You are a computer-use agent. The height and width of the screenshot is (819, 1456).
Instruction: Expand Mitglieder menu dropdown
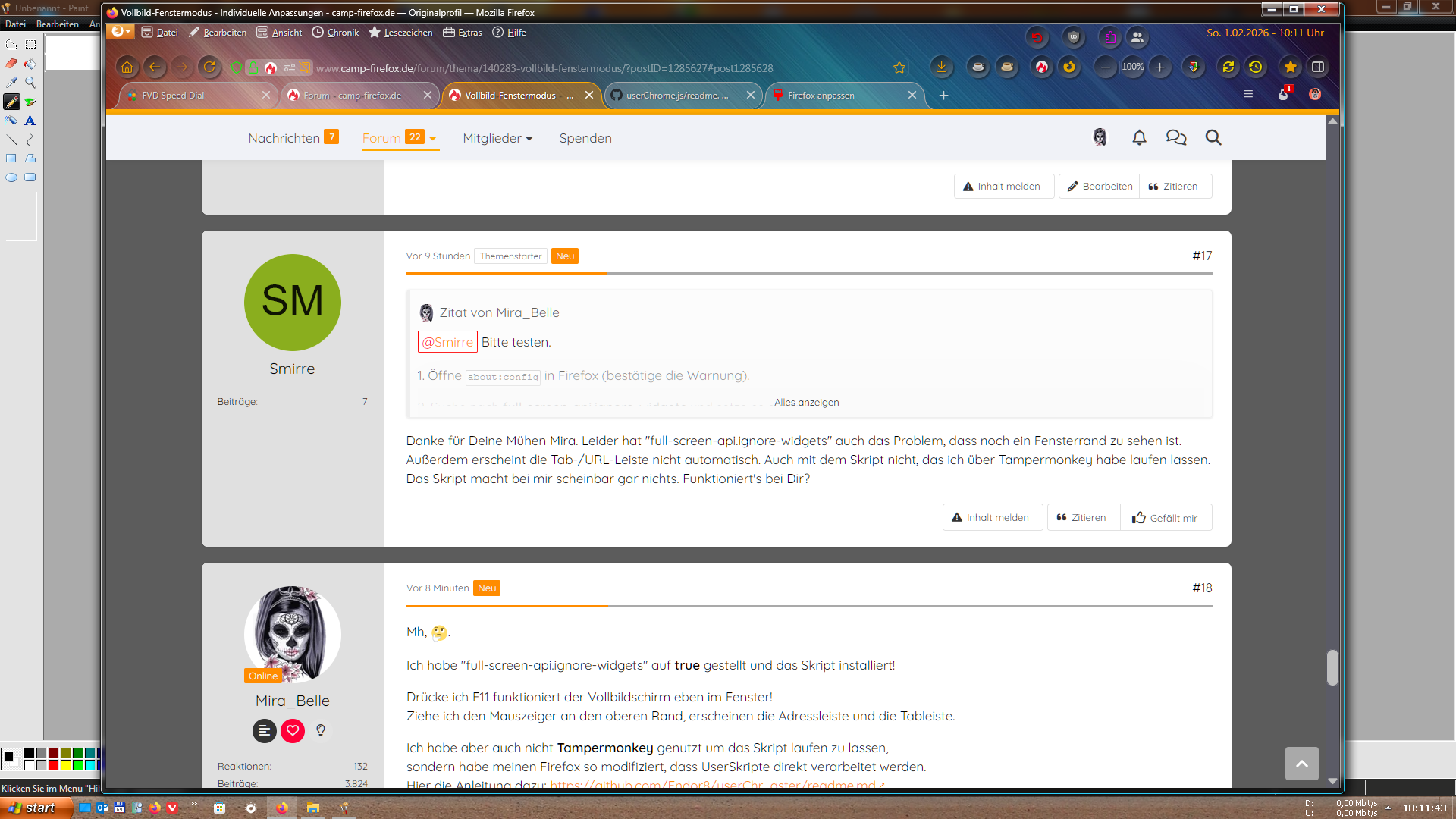pyautogui.click(x=529, y=139)
